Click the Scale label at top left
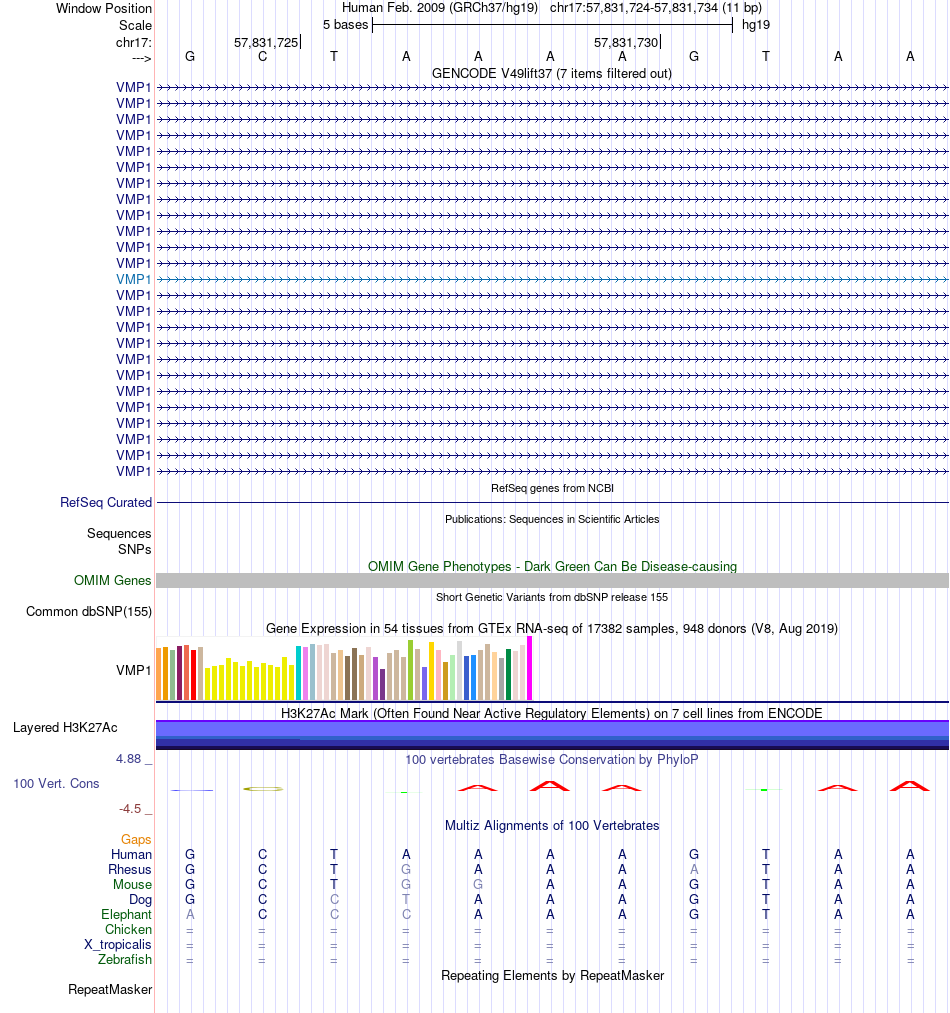Image resolution: width=950 pixels, height=1013 pixels. pos(135,25)
